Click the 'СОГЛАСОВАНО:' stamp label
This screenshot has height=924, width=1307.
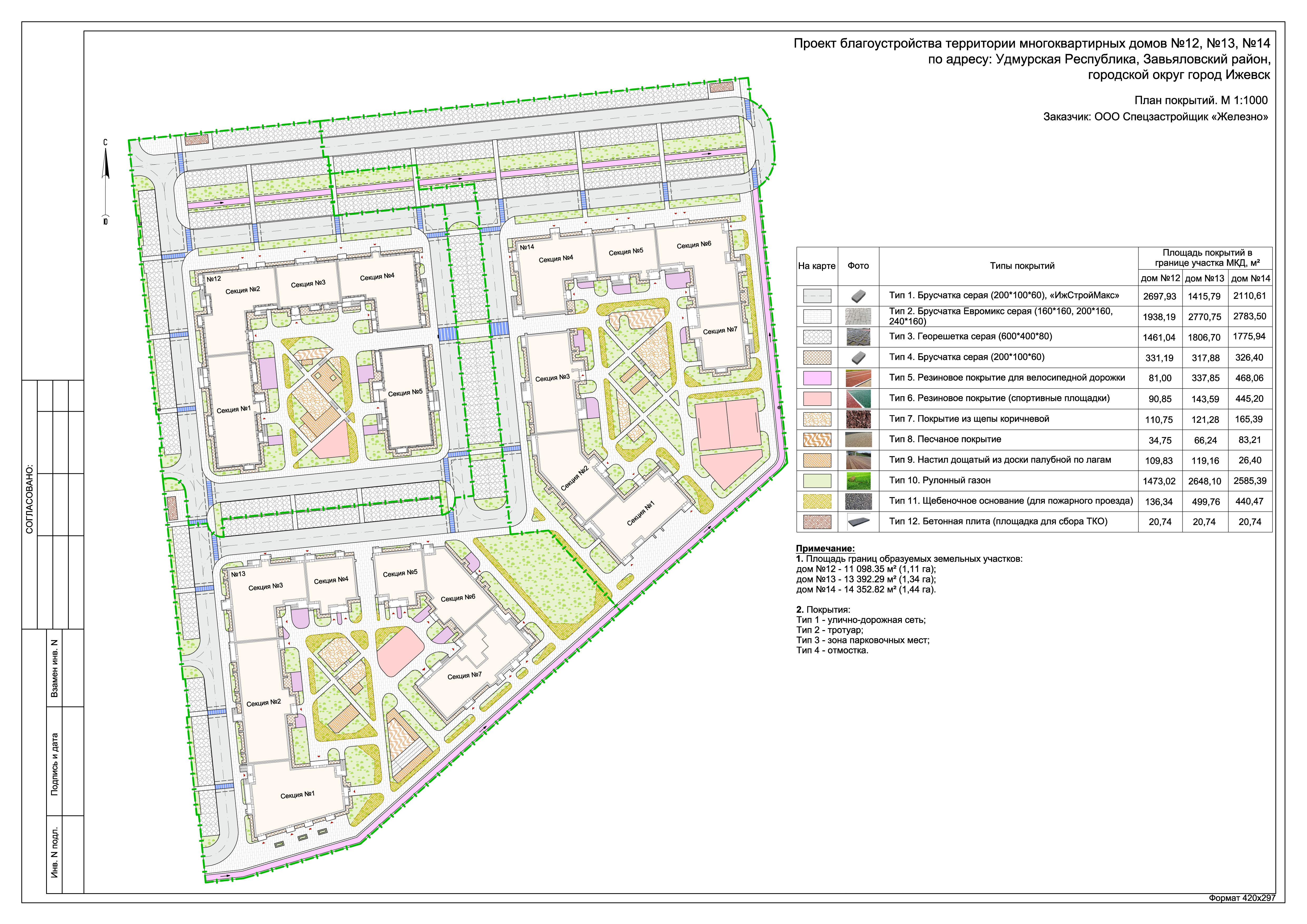pyautogui.click(x=30, y=499)
